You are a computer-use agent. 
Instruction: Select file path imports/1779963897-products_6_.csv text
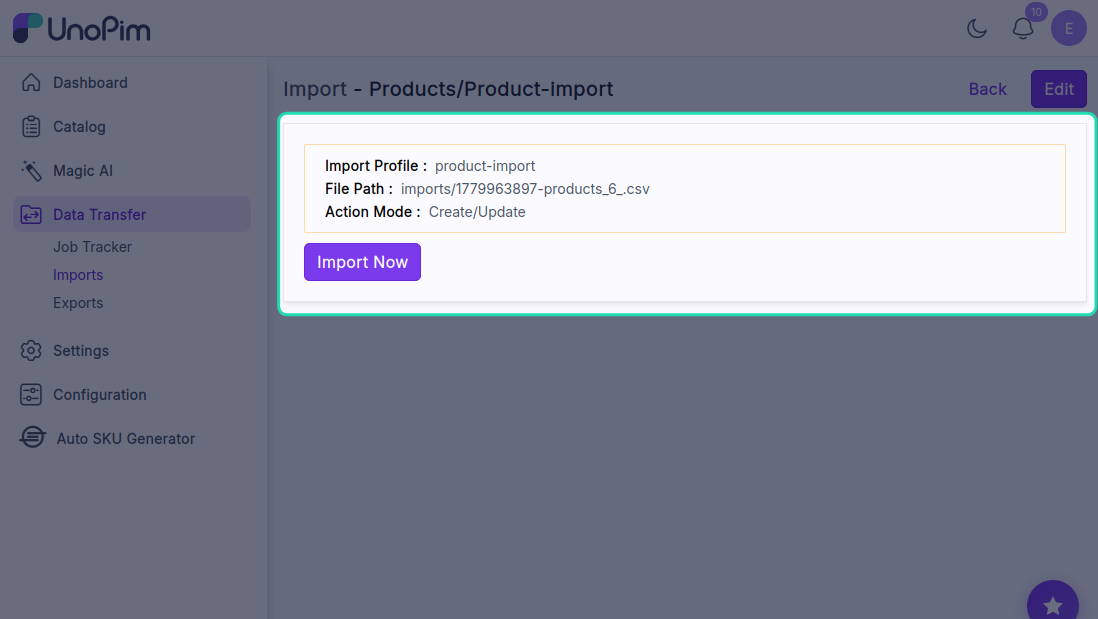coord(525,189)
